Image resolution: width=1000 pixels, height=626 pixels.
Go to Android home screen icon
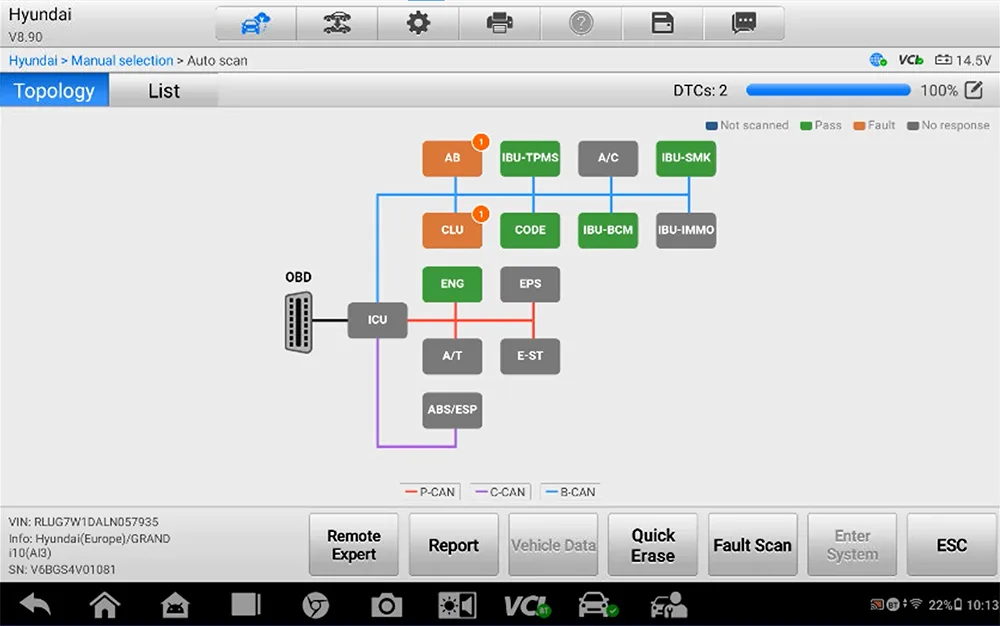tap(105, 605)
